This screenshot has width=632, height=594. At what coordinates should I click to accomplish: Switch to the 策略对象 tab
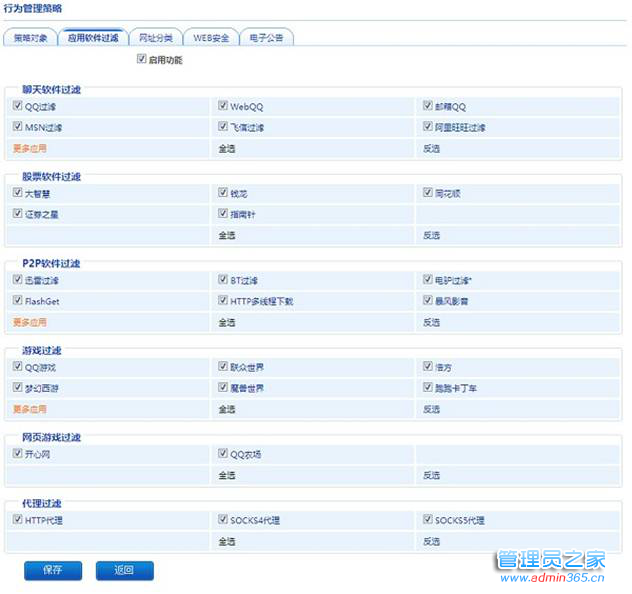pyautogui.click(x=30, y=37)
